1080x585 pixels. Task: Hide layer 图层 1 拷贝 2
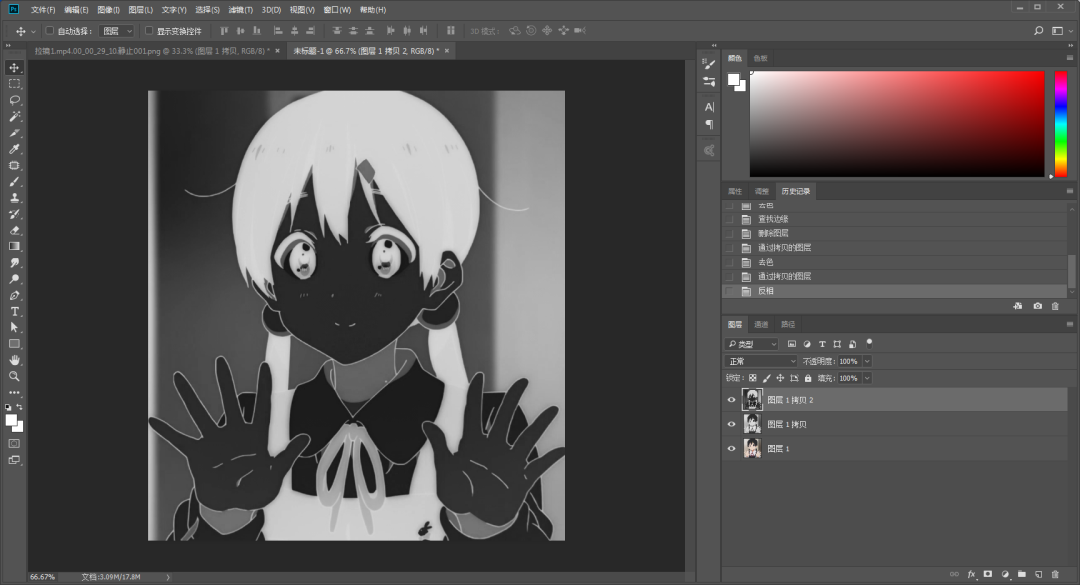tap(731, 400)
